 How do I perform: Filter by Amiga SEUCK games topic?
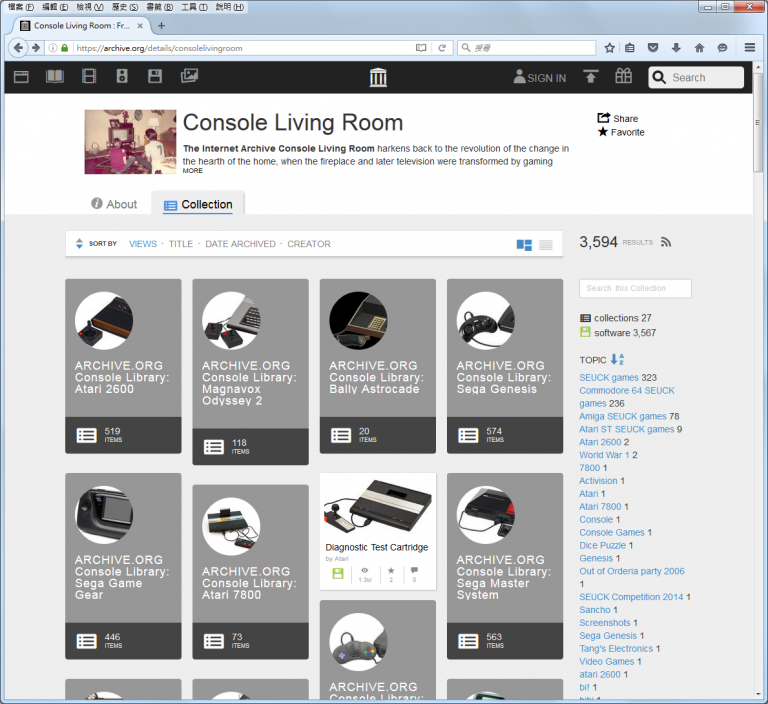click(623, 416)
